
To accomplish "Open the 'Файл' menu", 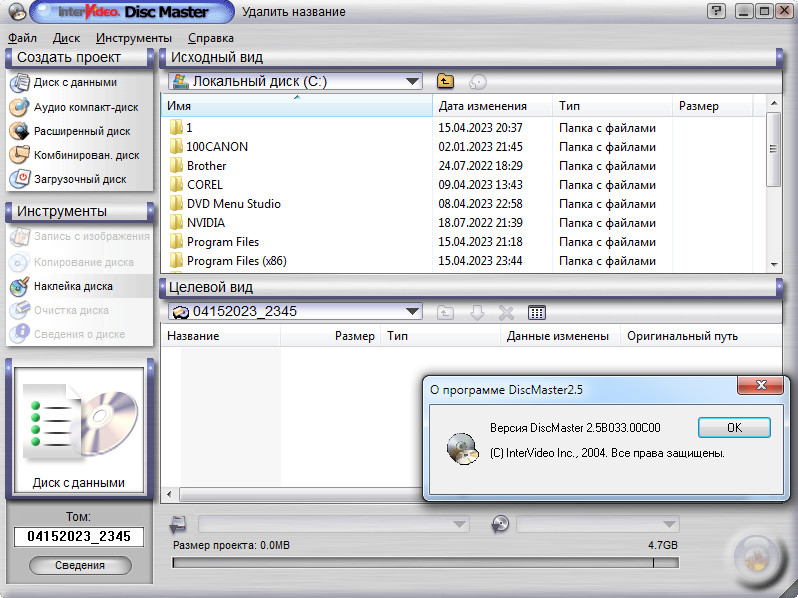I will [x=22, y=38].
